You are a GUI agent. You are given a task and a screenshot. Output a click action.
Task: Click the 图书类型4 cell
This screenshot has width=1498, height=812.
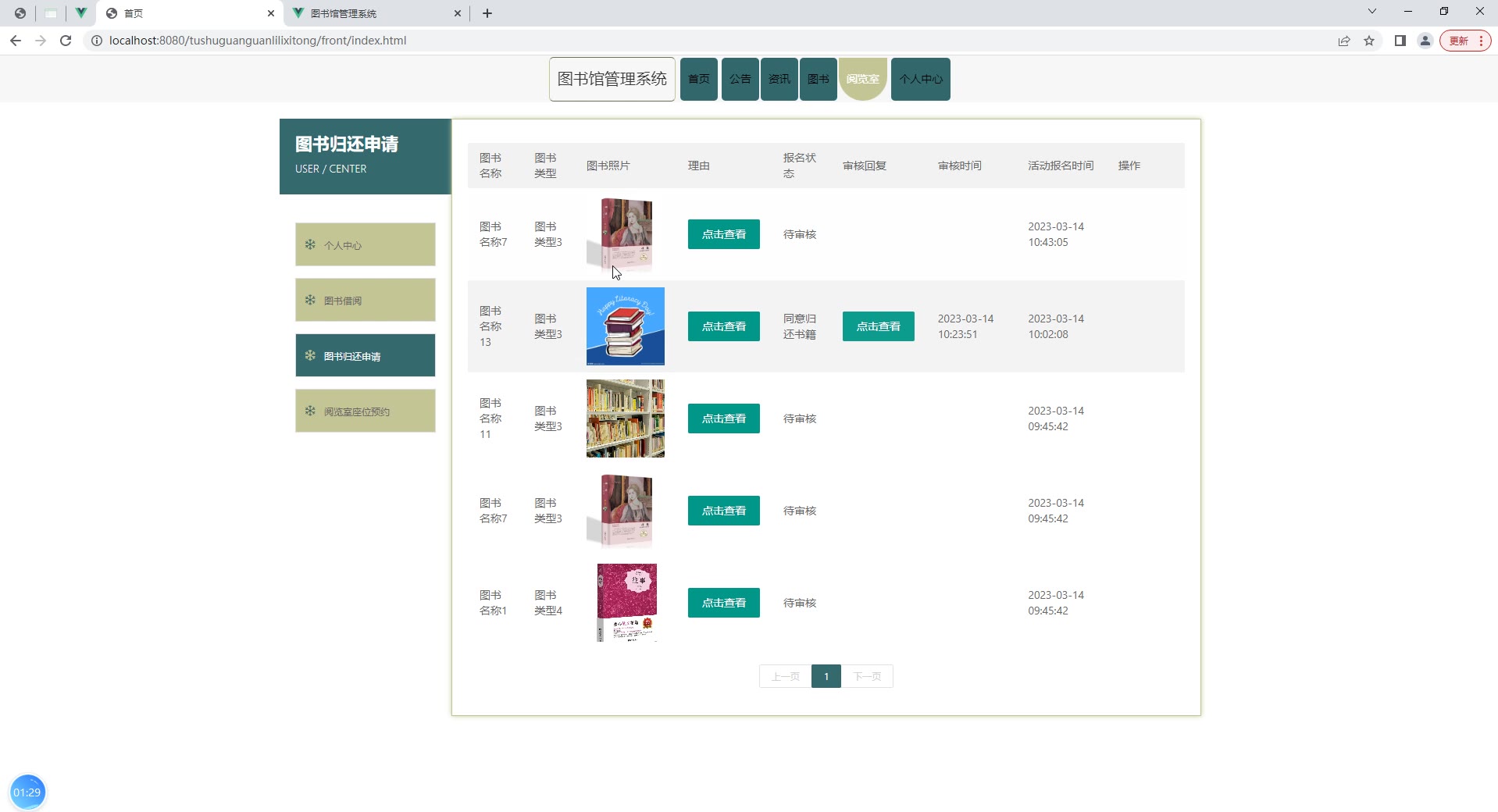tap(548, 603)
